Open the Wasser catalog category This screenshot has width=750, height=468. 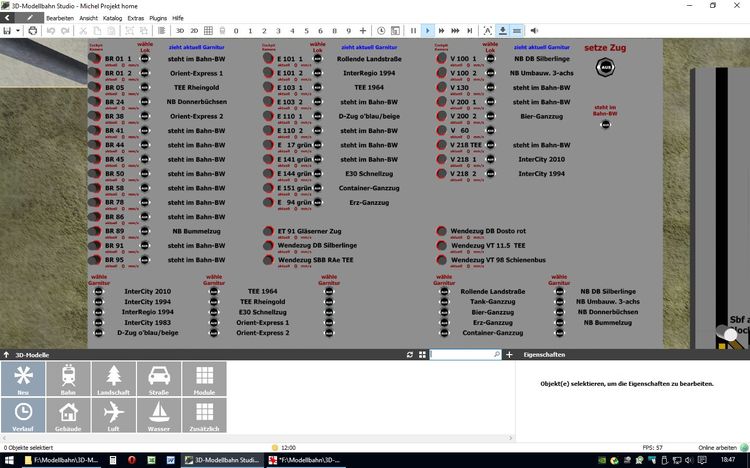tap(159, 415)
